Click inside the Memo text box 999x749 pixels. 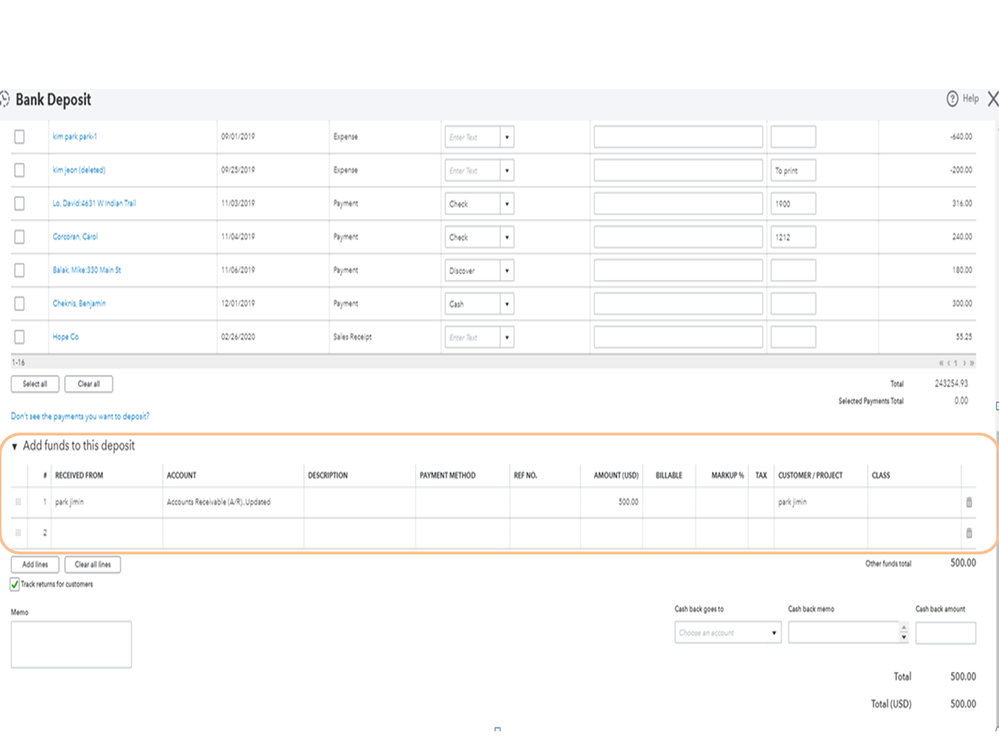tap(70, 643)
